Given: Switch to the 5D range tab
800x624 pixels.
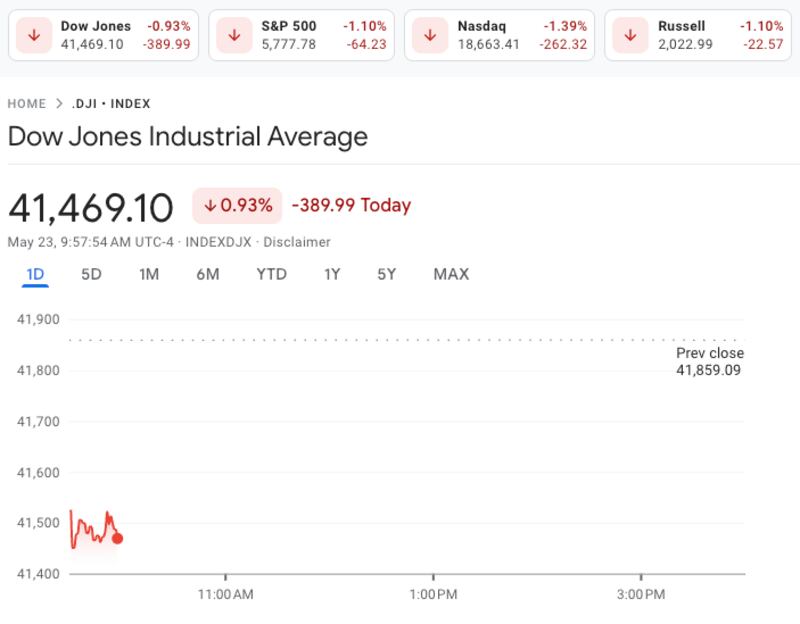Looking at the screenshot, I should [x=91, y=274].
